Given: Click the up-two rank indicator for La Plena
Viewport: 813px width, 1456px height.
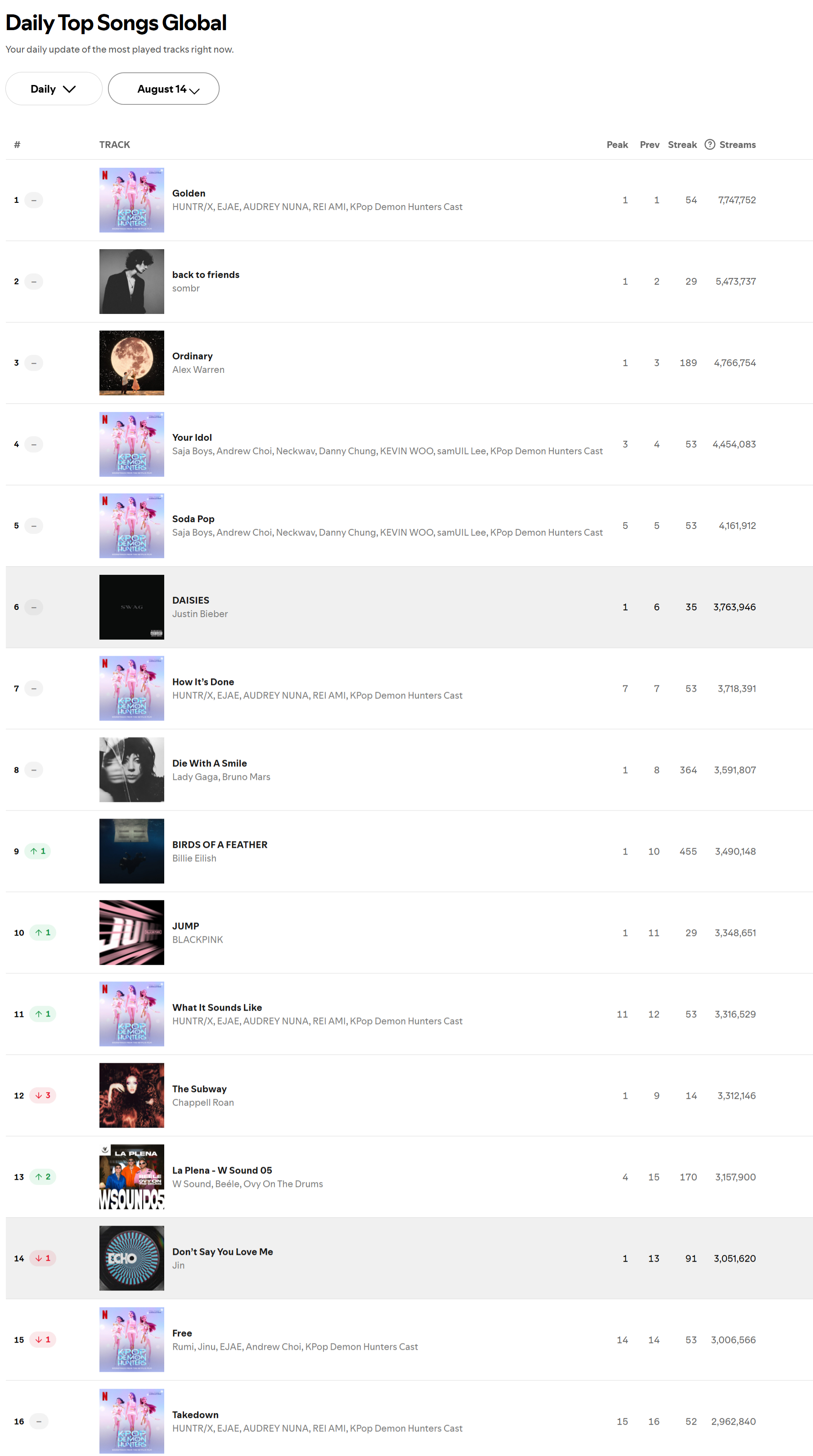Looking at the screenshot, I should coord(43,1176).
